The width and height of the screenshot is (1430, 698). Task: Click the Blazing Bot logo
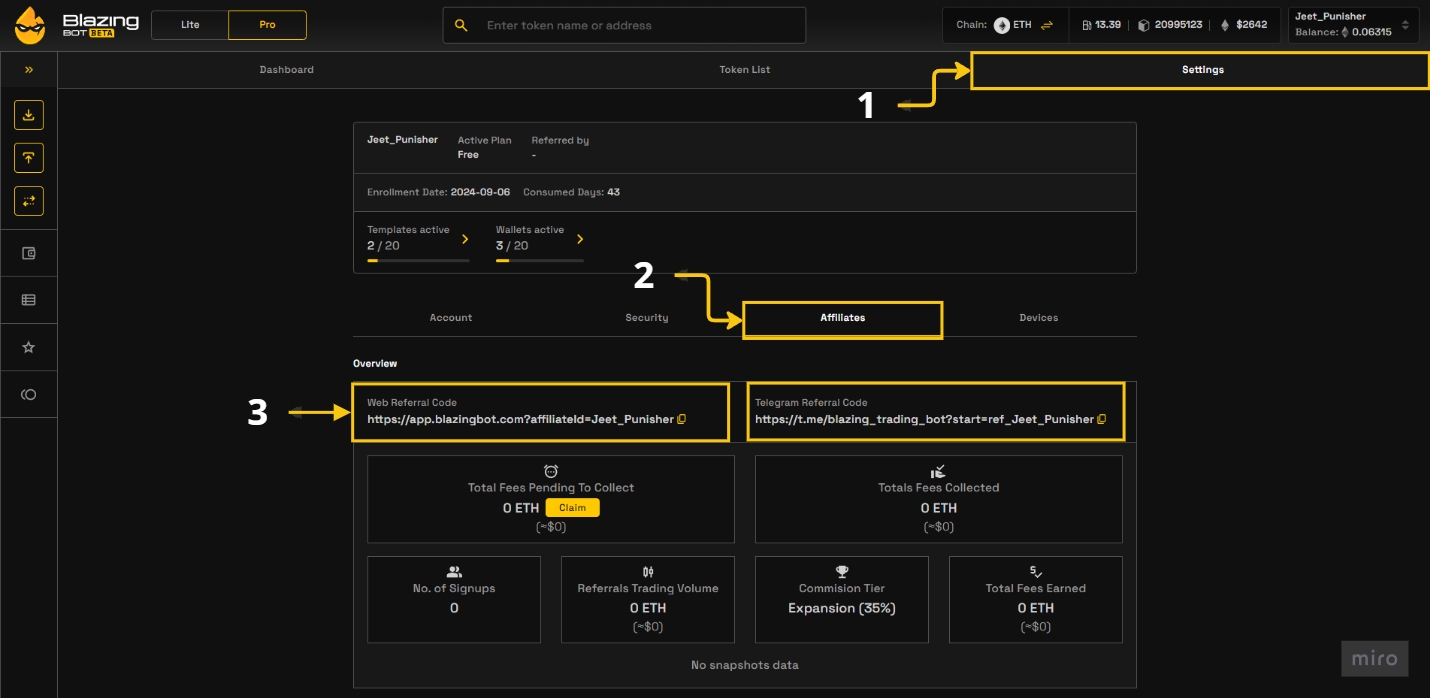click(x=76, y=25)
